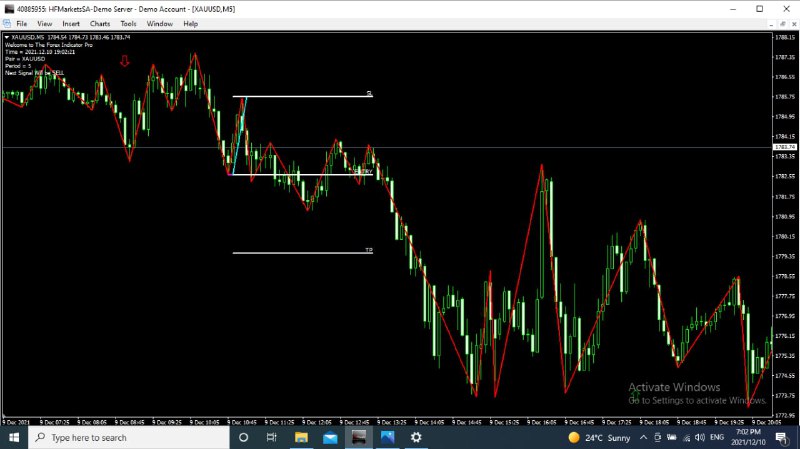Viewport: 800px width, 449px height.
Task: Click the battery power tray icon
Action: point(672,437)
